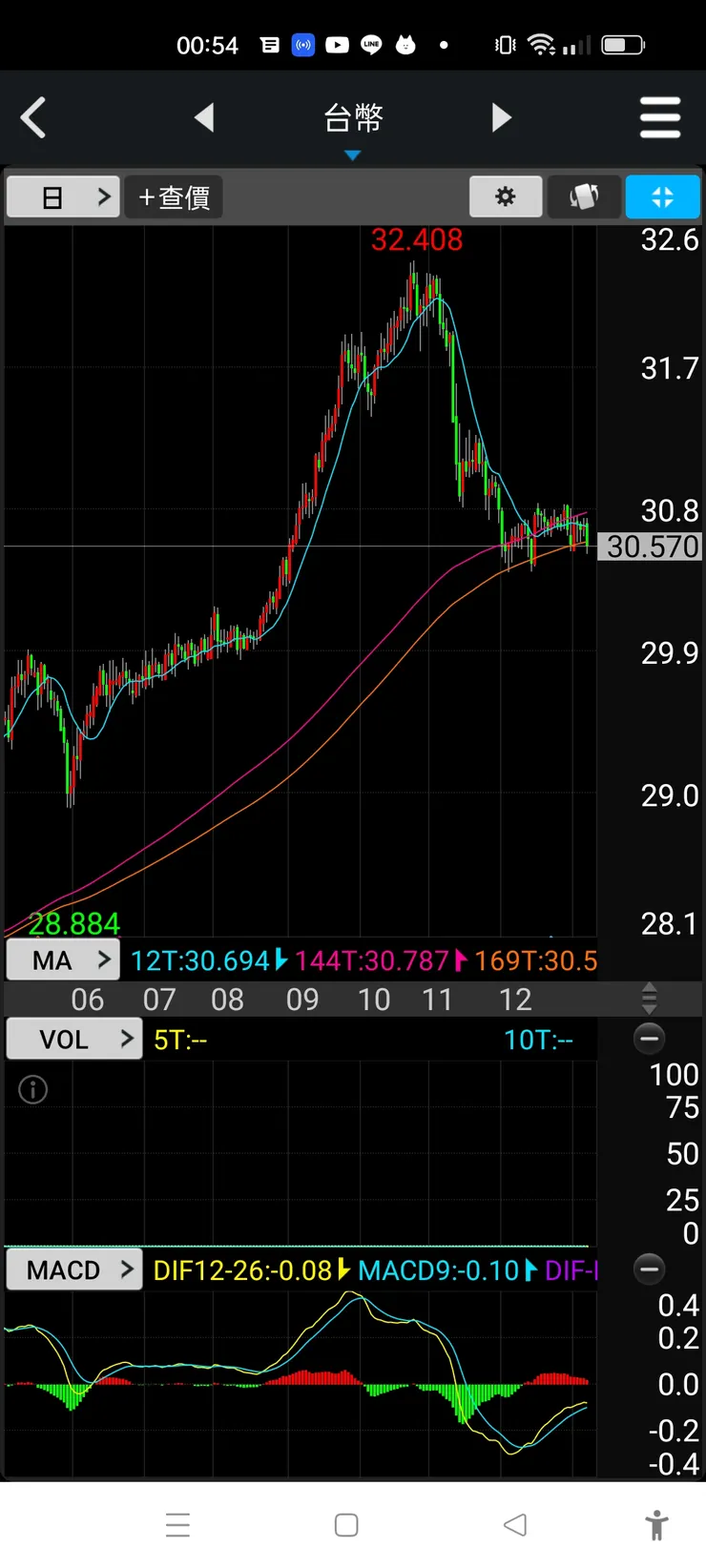Collapse the MACD panel with minus button
This screenshot has width=706, height=1568.
click(650, 1269)
